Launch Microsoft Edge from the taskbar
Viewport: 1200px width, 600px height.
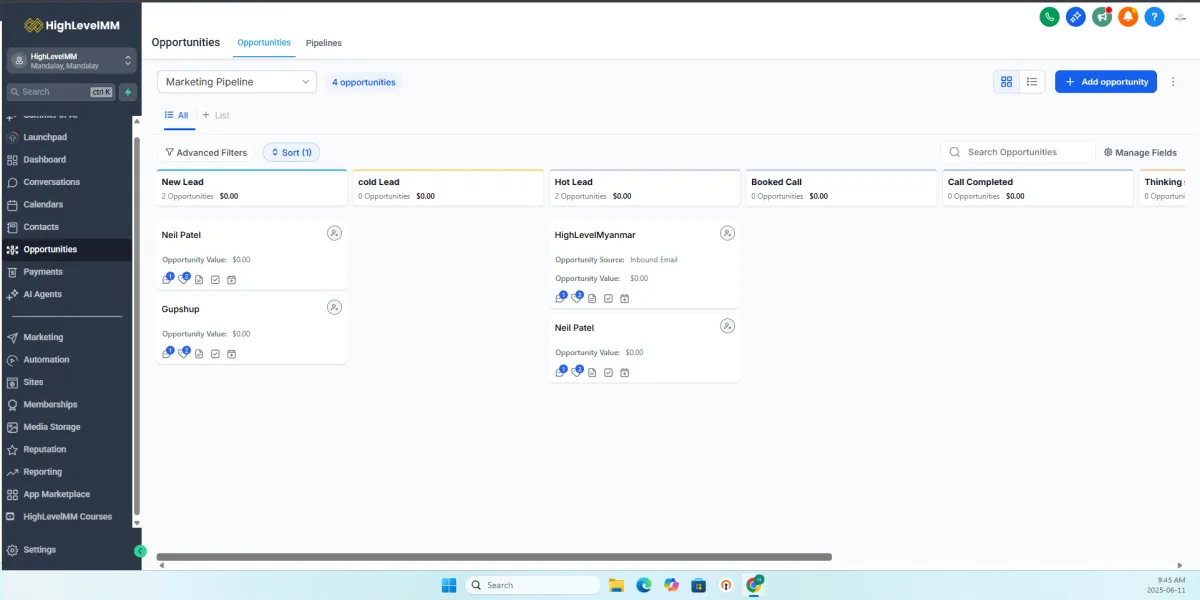[x=644, y=585]
